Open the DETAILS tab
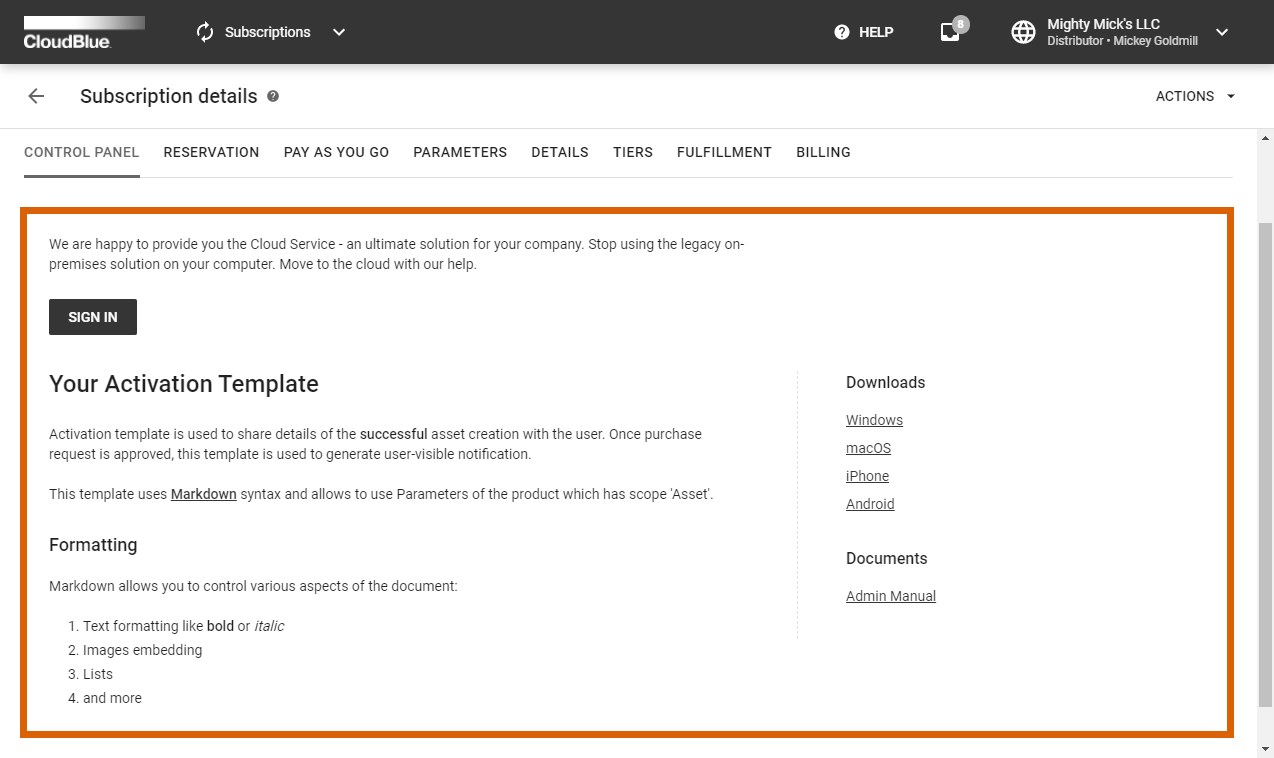The image size is (1274, 758). pyautogui.click(x=560, y=152)
